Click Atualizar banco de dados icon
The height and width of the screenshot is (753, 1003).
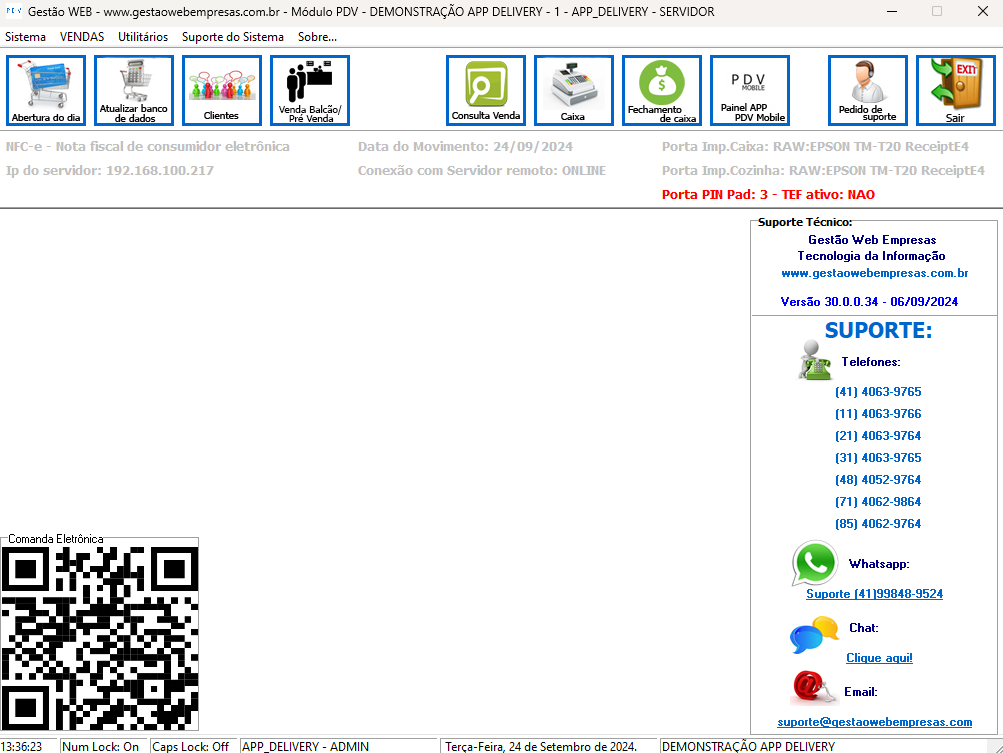[134, 90]
